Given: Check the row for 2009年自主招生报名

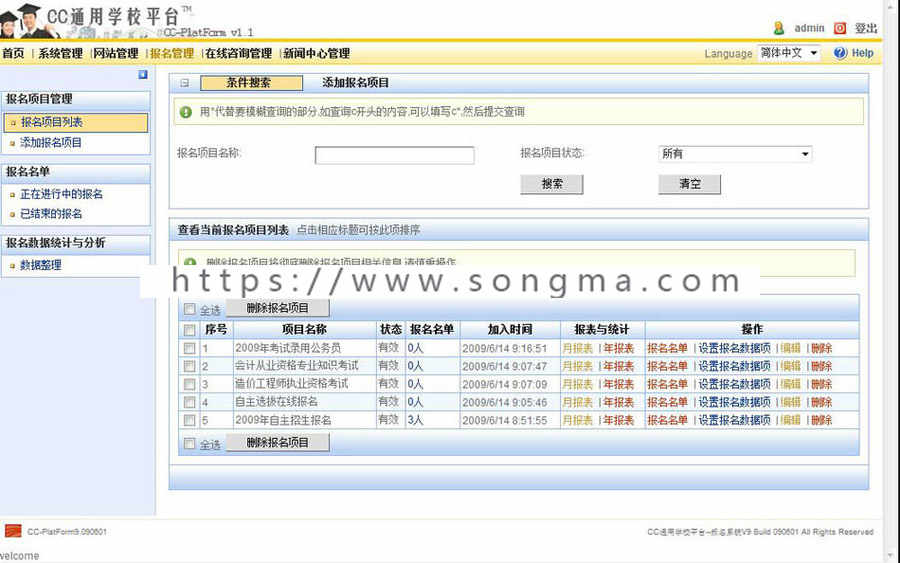Looking at the screenshot, I should 189,420.
